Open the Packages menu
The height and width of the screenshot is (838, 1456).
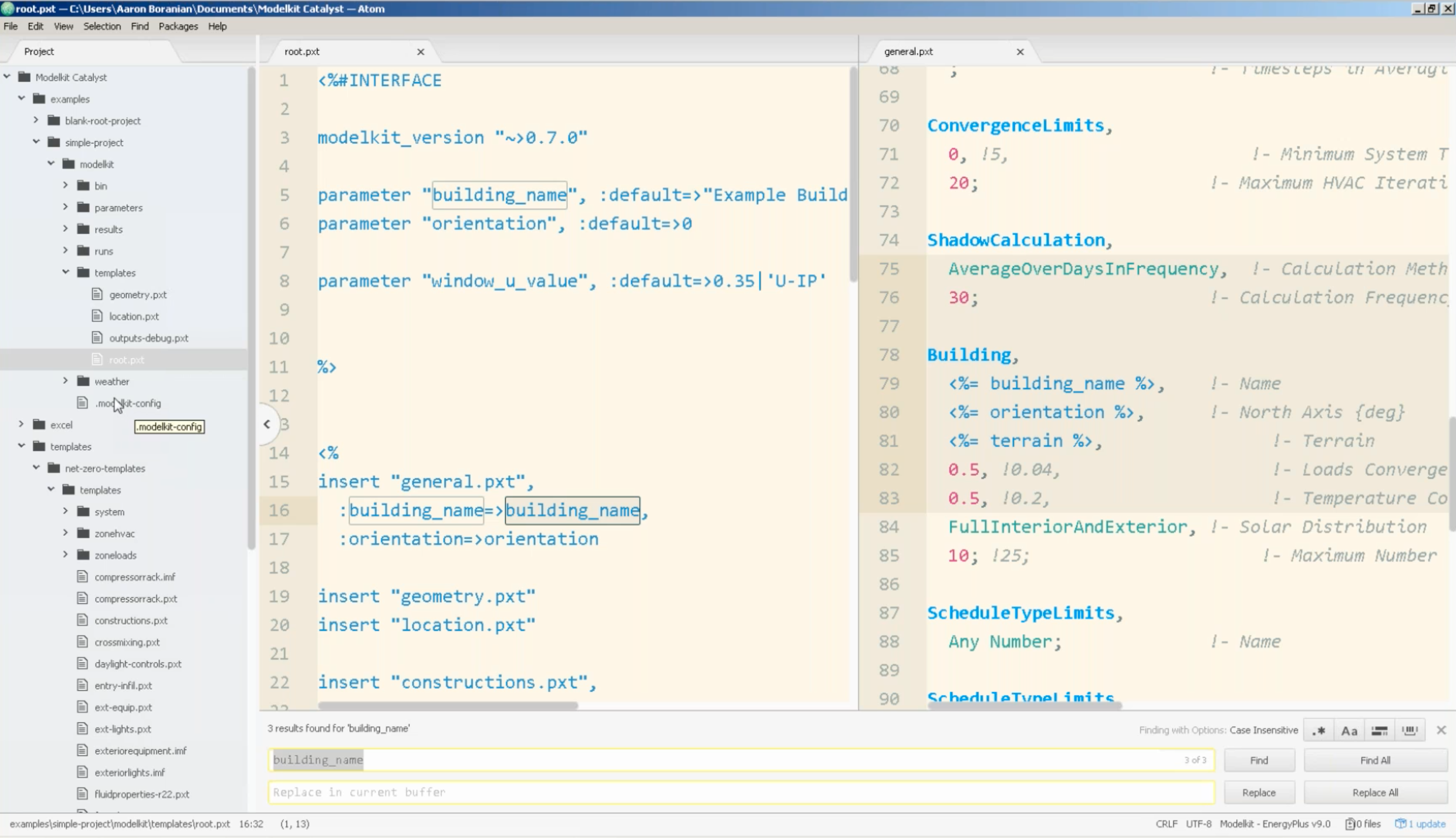[178, 26]
